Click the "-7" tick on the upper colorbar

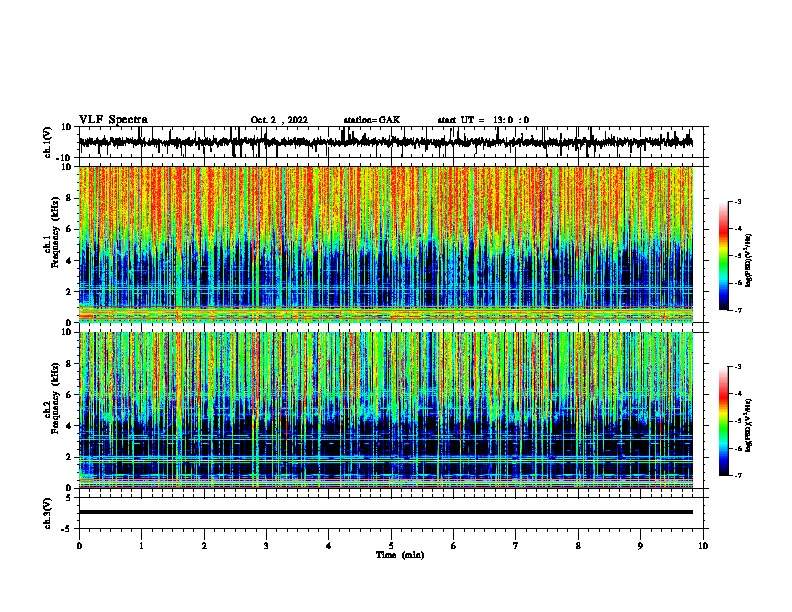pyautogui.click(x=737, y=310)
